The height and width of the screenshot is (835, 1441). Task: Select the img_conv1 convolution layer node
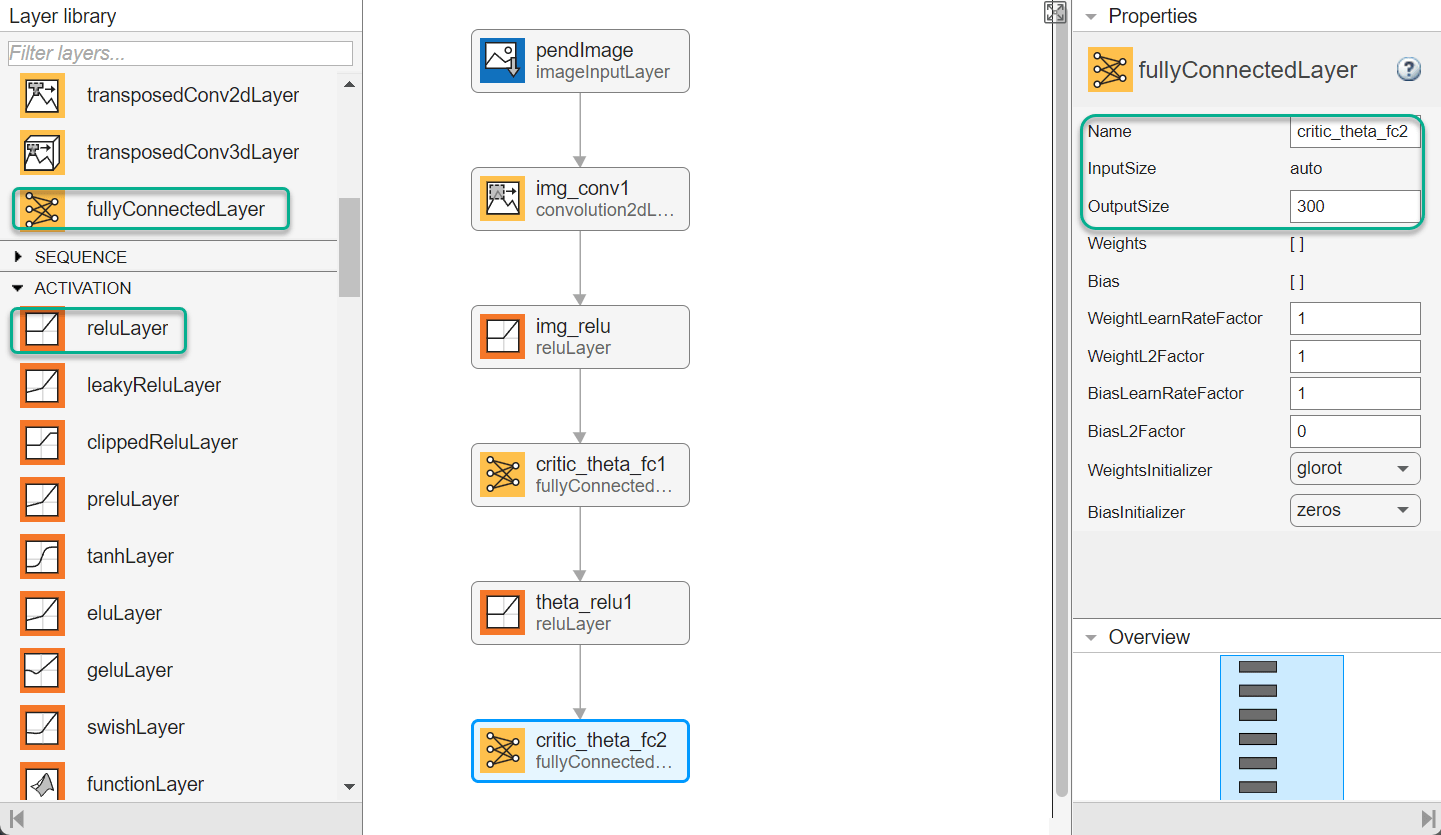coord(580,199)
